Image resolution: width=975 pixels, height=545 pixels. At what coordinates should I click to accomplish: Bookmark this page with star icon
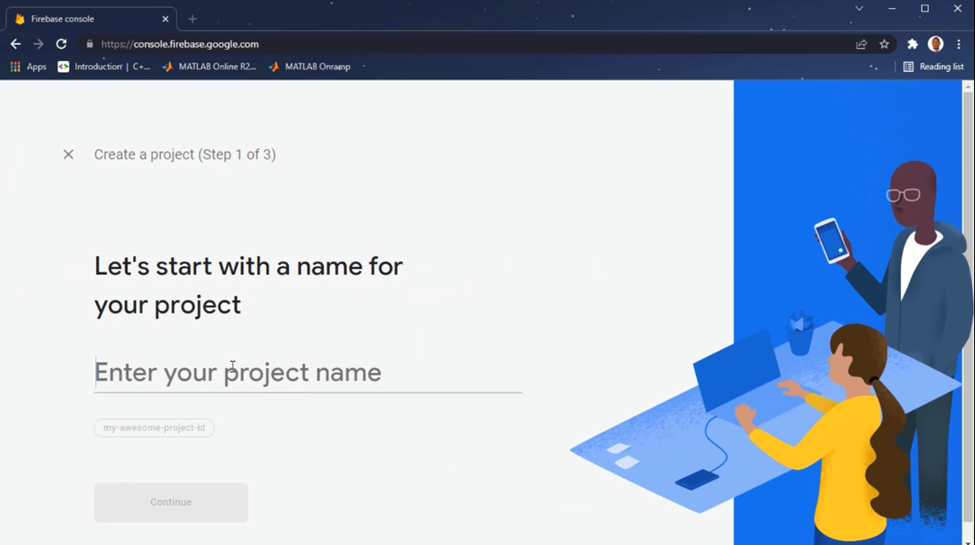(x=884, y=44)
